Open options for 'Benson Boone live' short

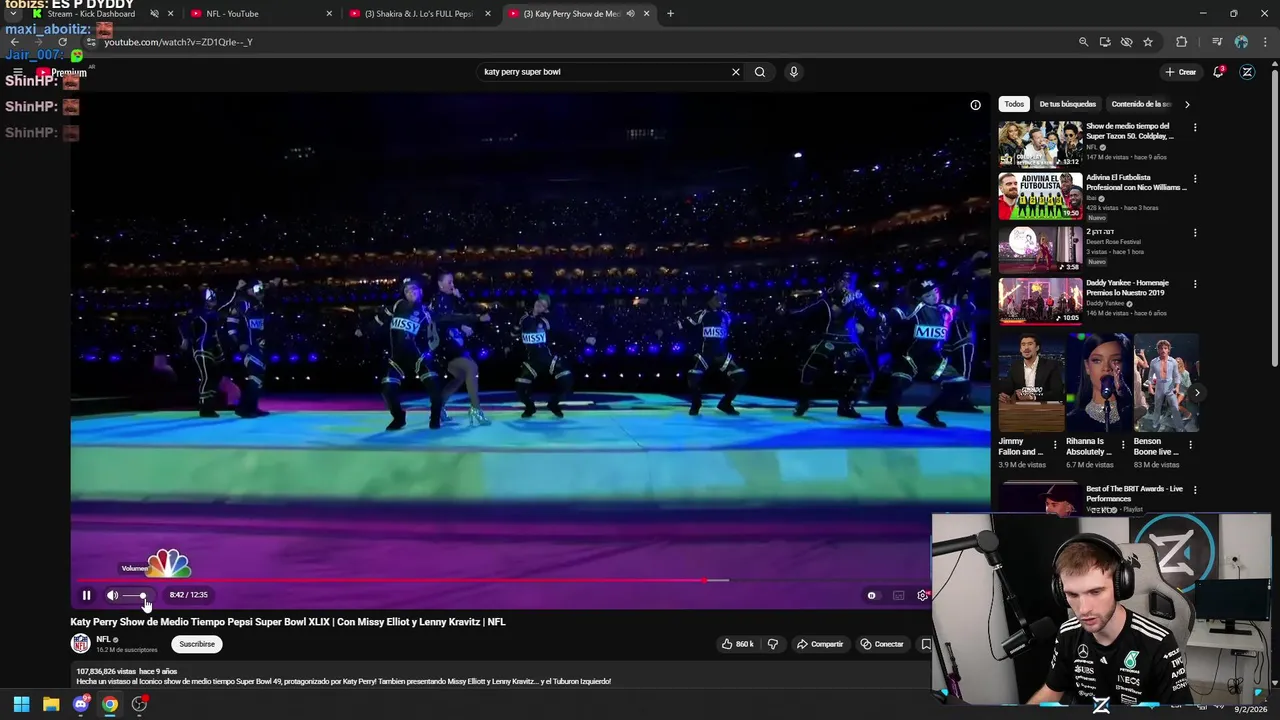coord(1190,445)
